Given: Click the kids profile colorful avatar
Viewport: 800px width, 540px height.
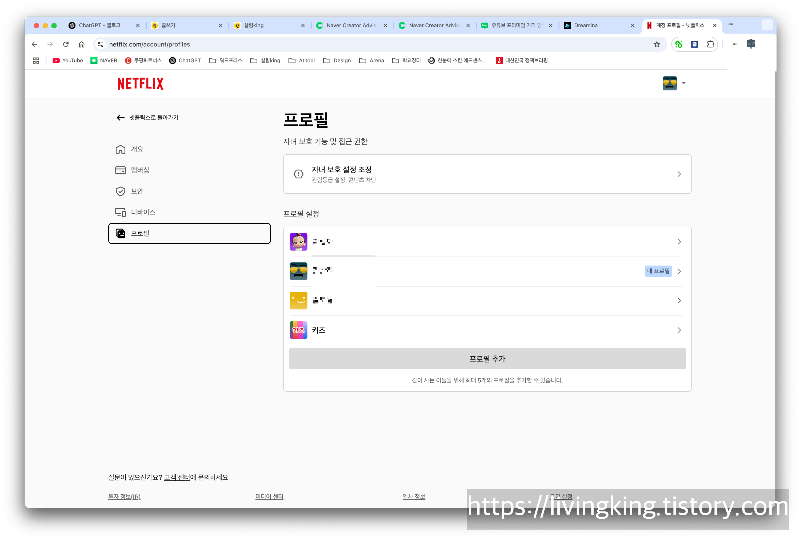Looking at the screenshot, I should coord(298,330).
